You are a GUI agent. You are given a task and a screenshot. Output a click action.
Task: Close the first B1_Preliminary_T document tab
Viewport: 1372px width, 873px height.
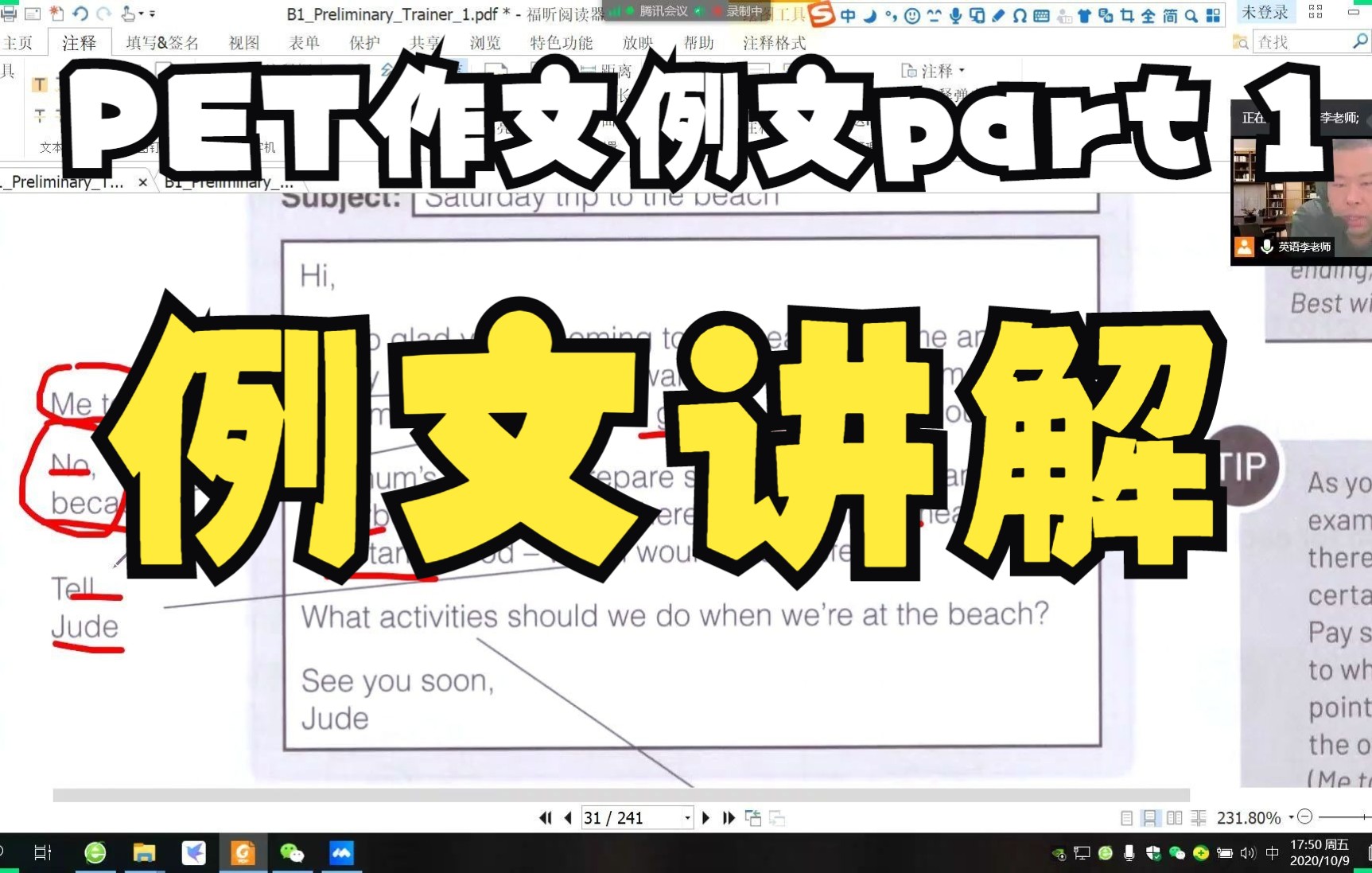pos(142,182)
